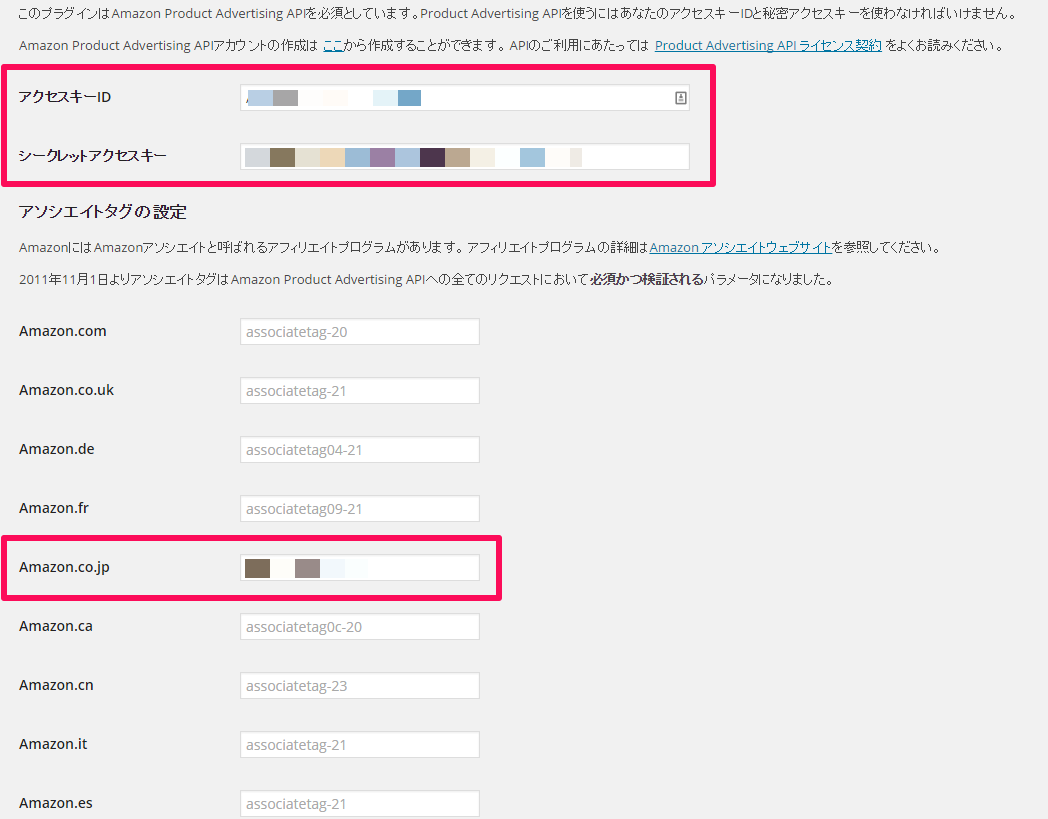The width and height of the screenshot is (1048, 819).
Task: Click the アクセスキーID input field
Action: [465, 98]
